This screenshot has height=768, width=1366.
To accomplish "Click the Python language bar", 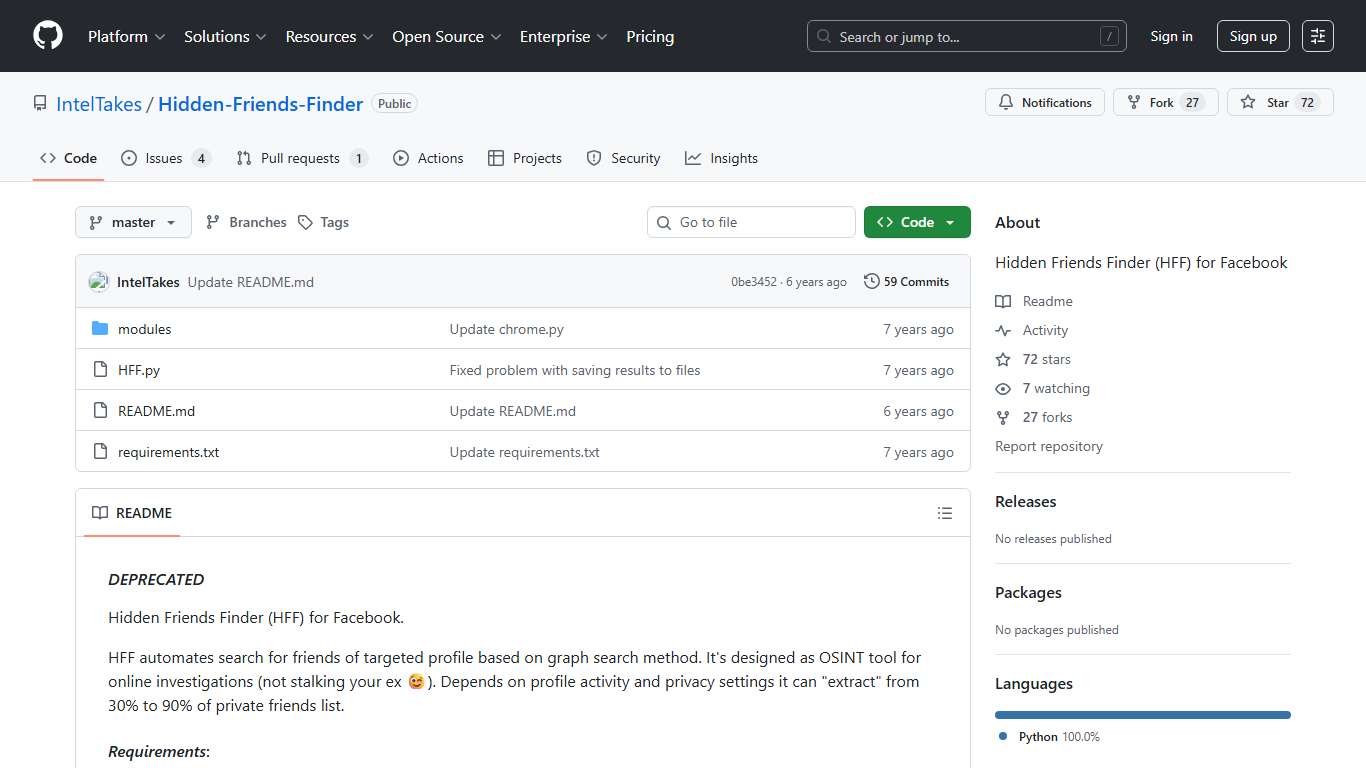I will (x=1142, y=714).
